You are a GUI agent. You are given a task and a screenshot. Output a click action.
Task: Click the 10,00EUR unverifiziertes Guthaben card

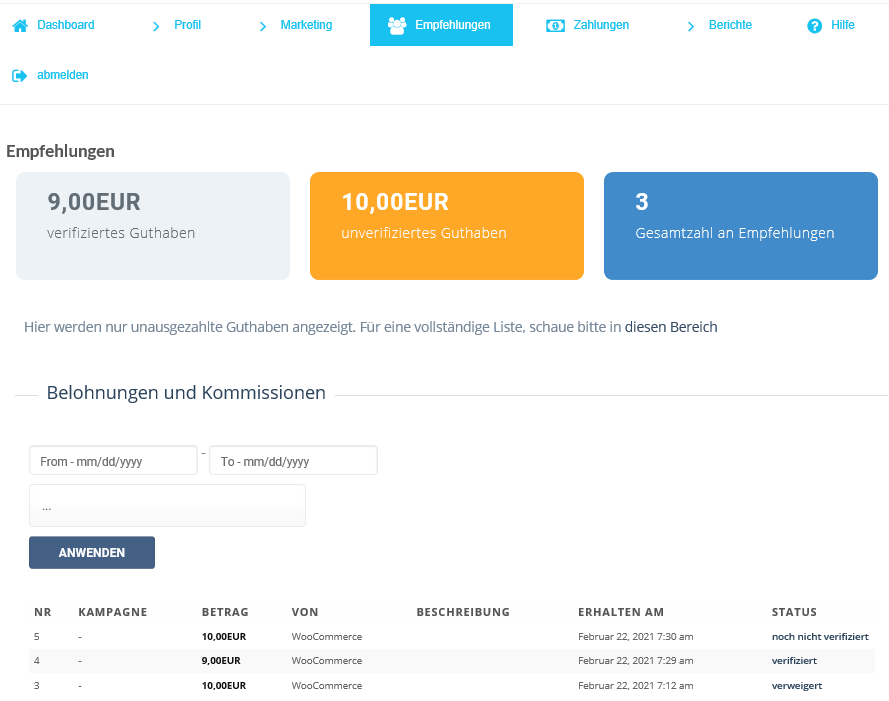(447, 226)
